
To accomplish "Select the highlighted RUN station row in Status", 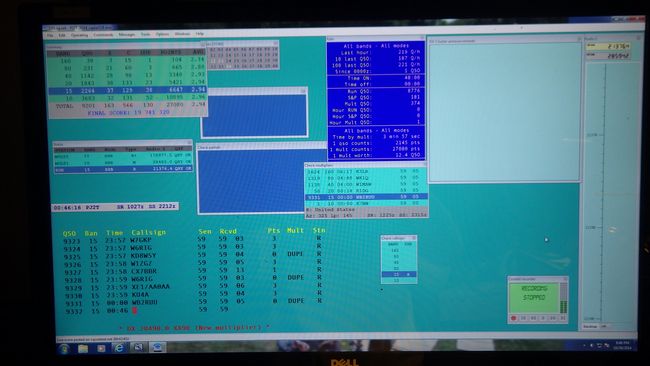I will (x=123, y=169).
